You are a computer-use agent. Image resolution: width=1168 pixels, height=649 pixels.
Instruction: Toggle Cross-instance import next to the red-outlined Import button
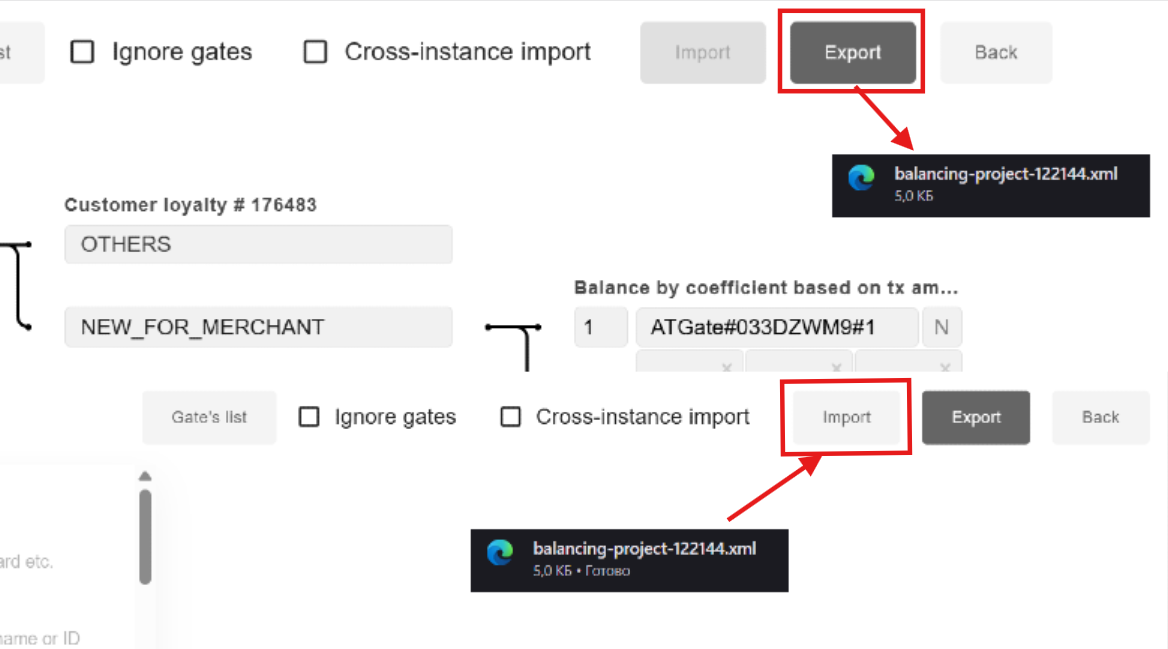pyautogui.click(x=511, y=417)
